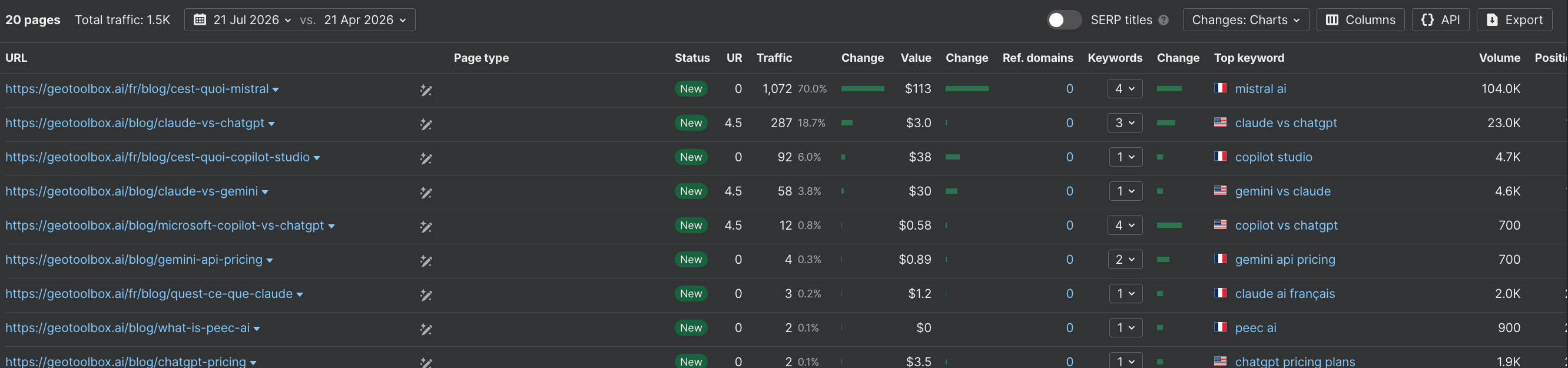Image resolution: width=1568 pixels, height=368 pixels.
Task: Click the magic wand icon for claude-vs-gemini row
Action: pos(426,192)
